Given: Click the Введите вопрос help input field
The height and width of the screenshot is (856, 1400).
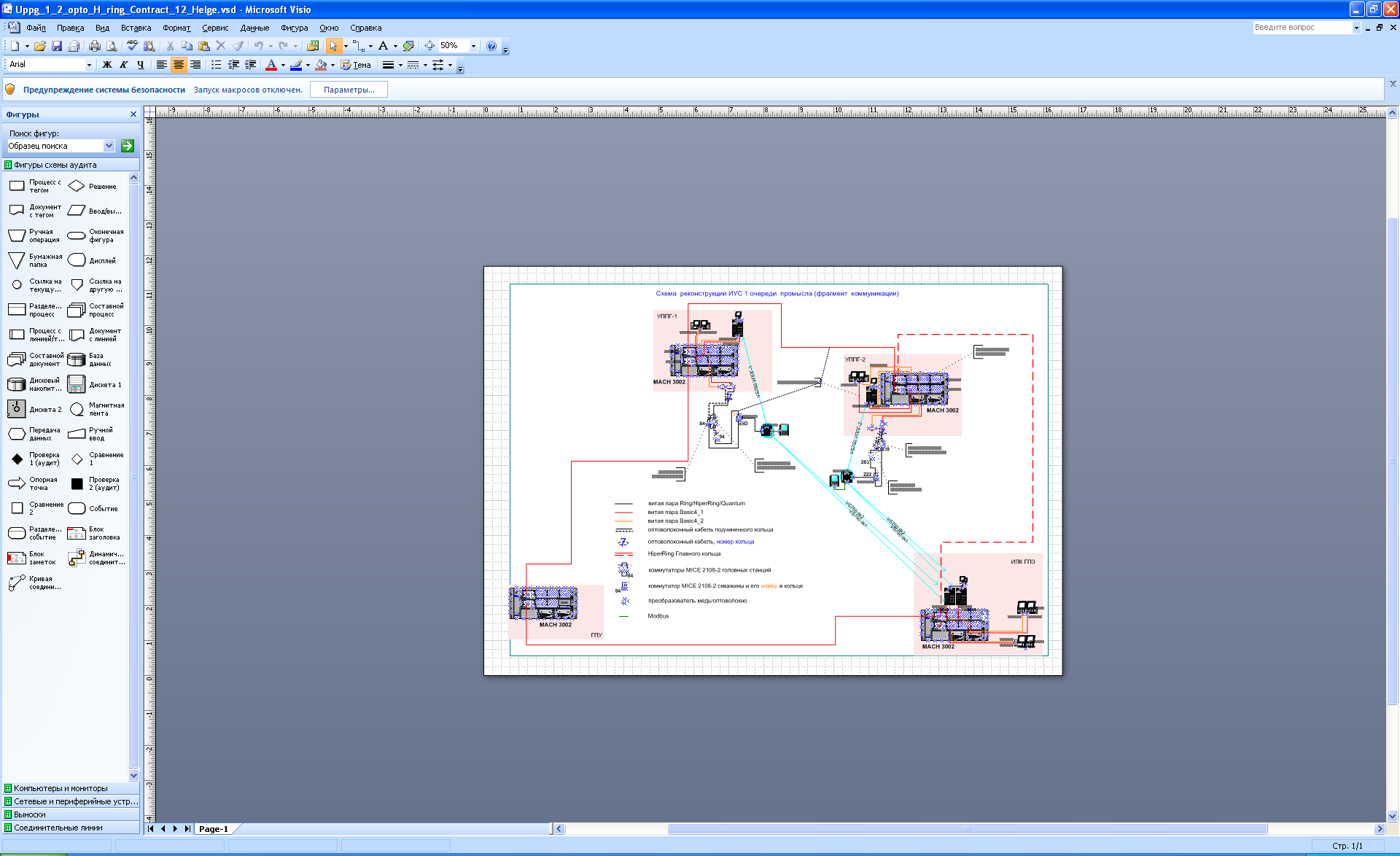Looking at the screenshot, I should 1302,28.
